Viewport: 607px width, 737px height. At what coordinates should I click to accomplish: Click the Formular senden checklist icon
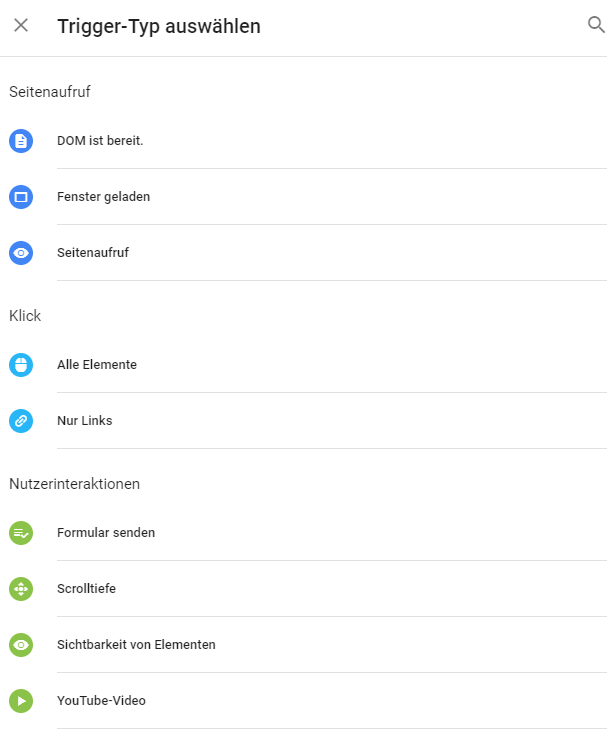(x=21, y=533)
